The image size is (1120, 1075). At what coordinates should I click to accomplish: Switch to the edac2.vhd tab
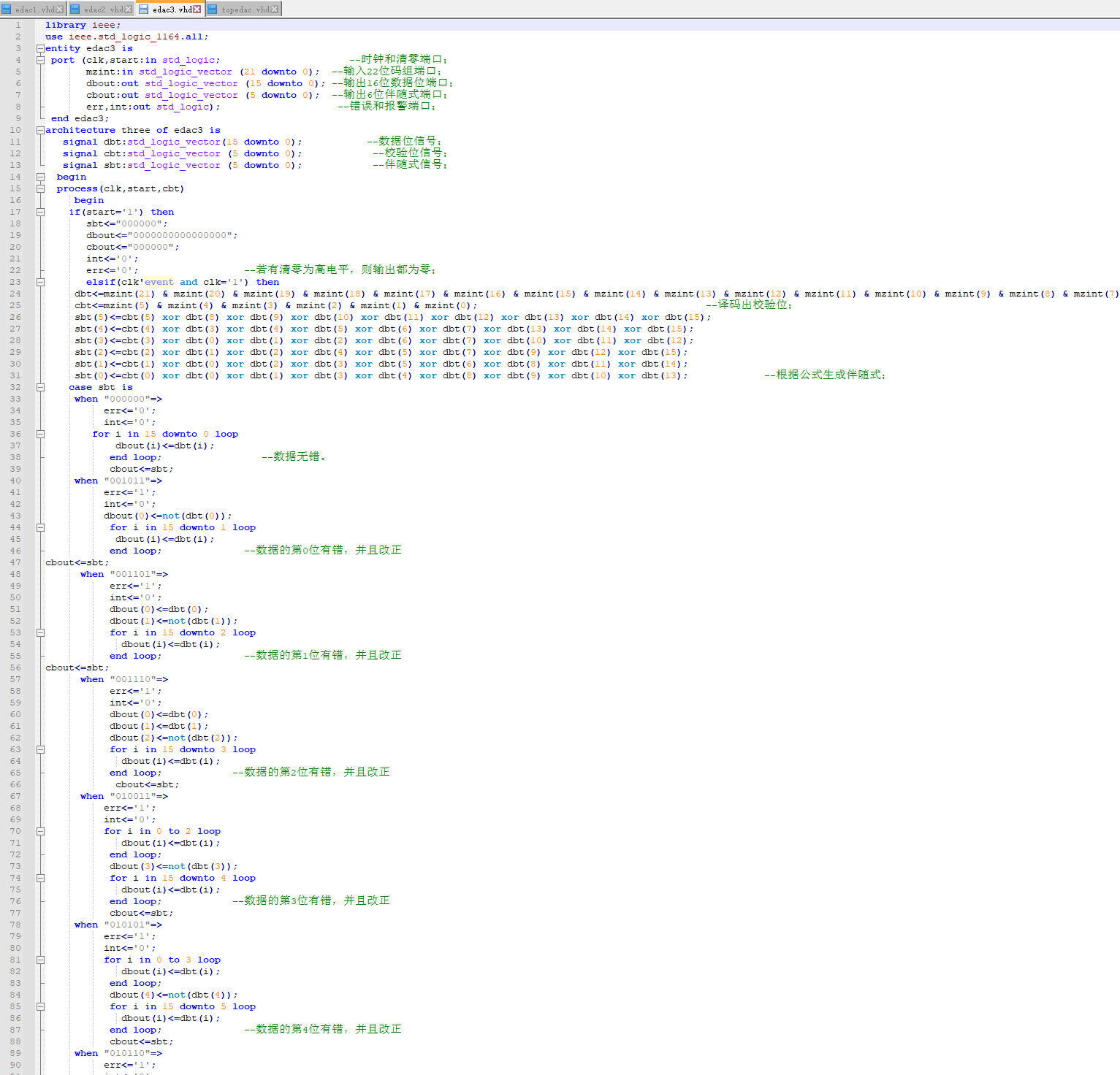coord(102,9)
